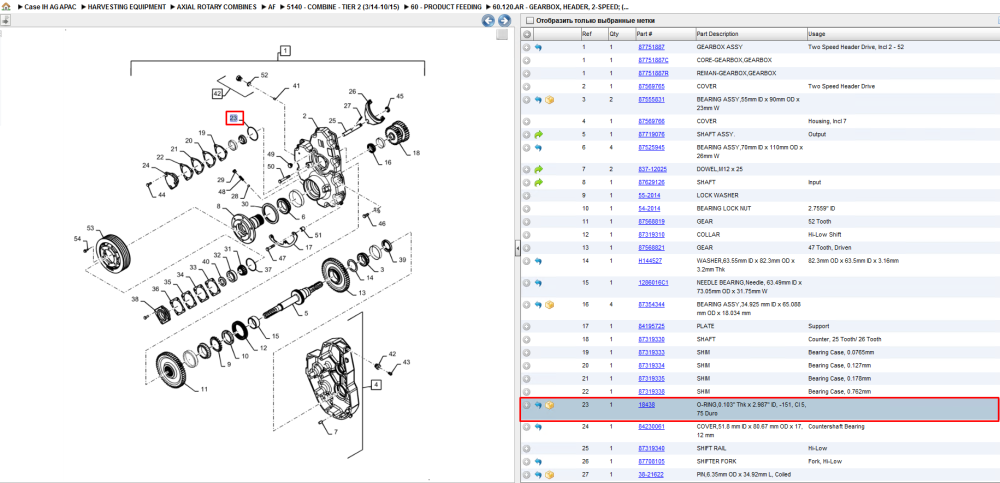Open part number link 1286016C1
The width and height of the screenshot is (1000, 483).
pos(653,283)
